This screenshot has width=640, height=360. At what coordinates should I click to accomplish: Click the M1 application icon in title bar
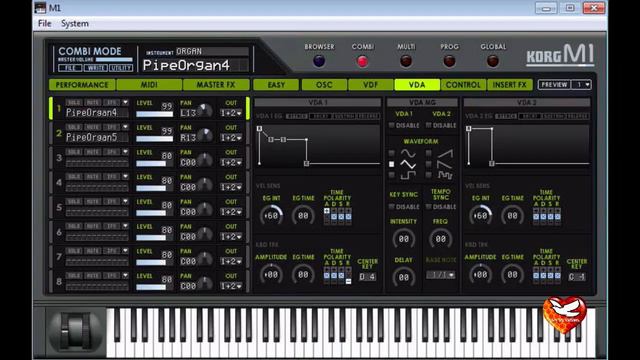(40, 7)
